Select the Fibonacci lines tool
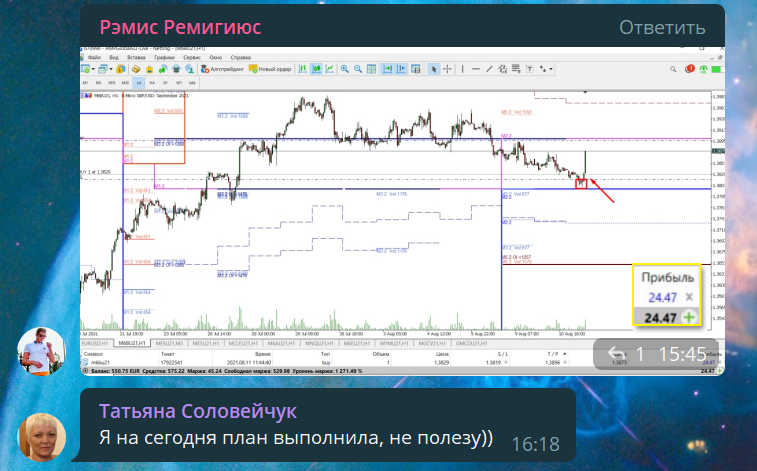 [516, 69]
